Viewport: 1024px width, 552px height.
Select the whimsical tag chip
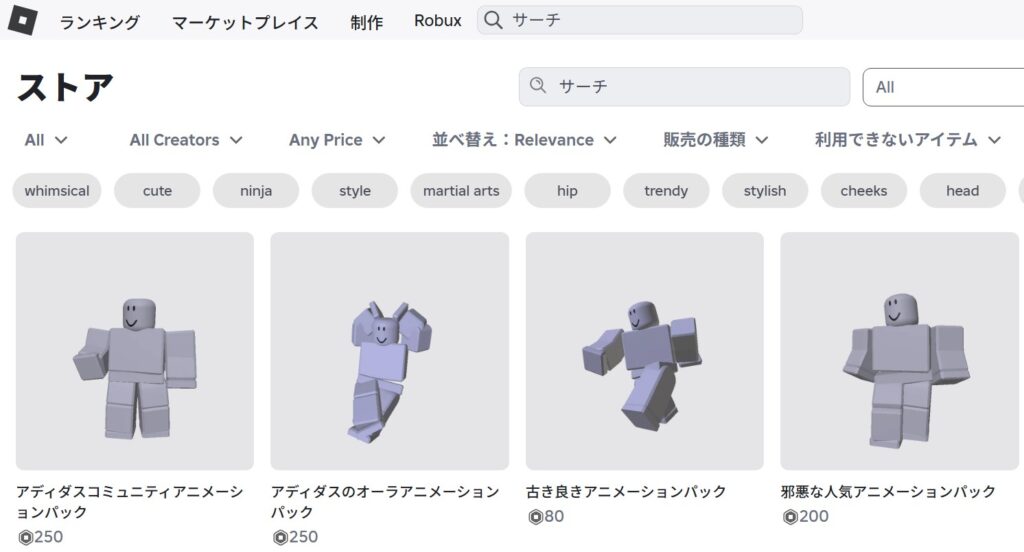[57, 191]
